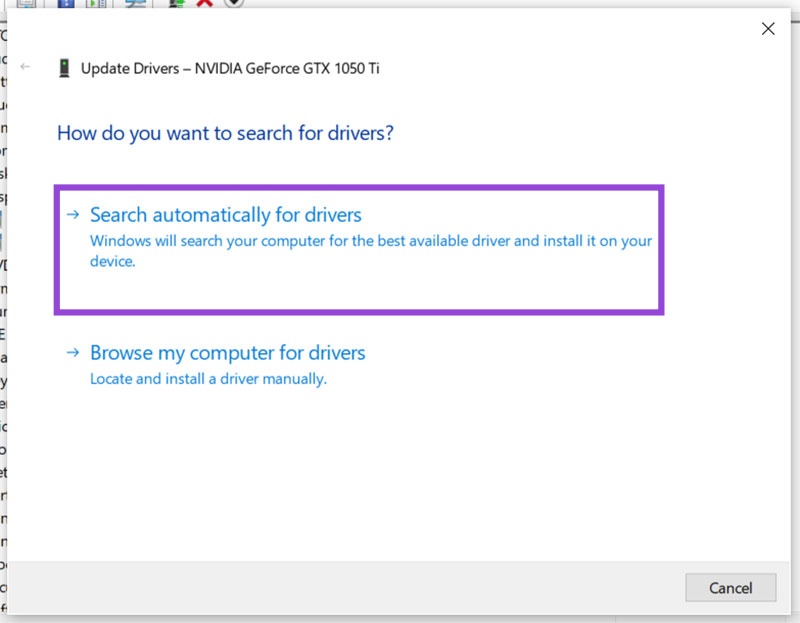Click the Search automatically for drivers option
The width and height of the screenshot is (800, 623).
pos(226,215)
